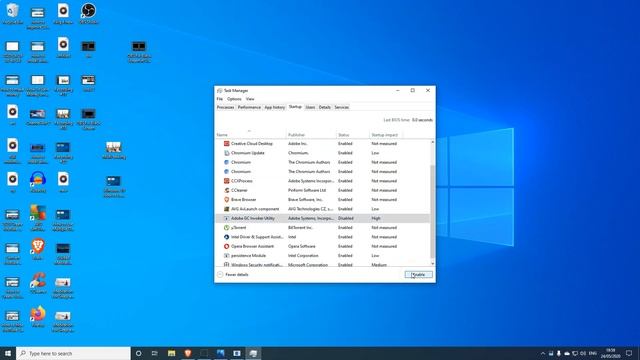Screen dimensions: 640x360
Task: Click the Enable button
Action: [418, 275]
